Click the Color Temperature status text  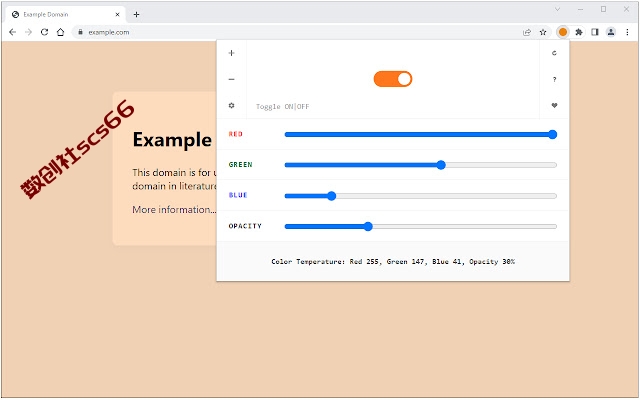tap(393, 261)
